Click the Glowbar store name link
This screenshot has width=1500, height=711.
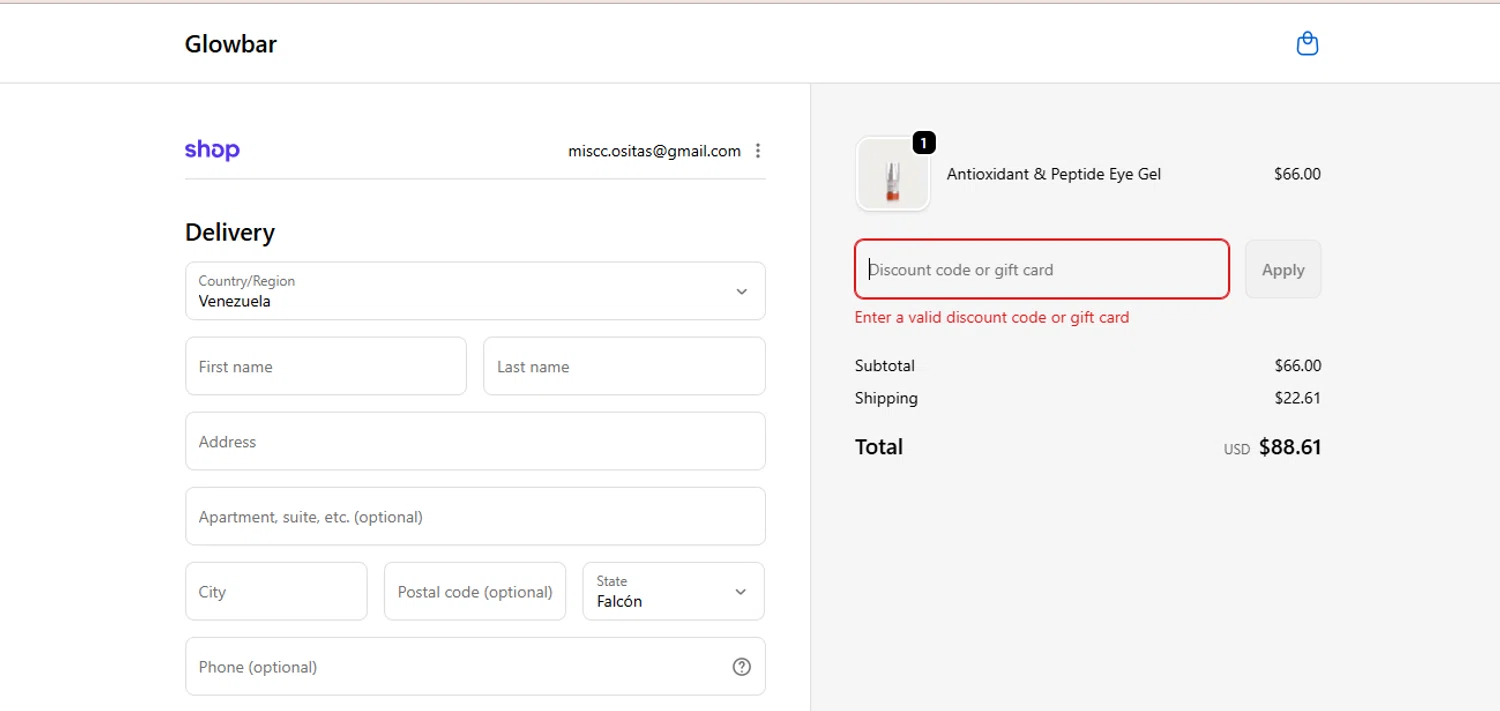click(231, 44)
